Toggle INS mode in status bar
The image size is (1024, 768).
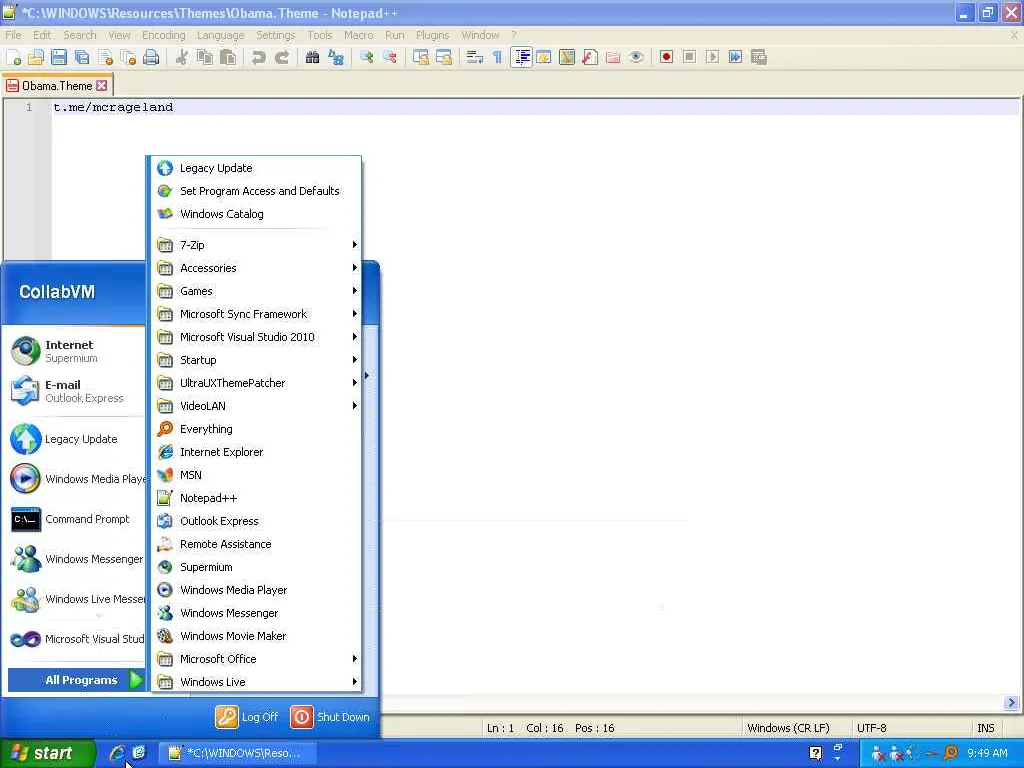click(985, 728)
